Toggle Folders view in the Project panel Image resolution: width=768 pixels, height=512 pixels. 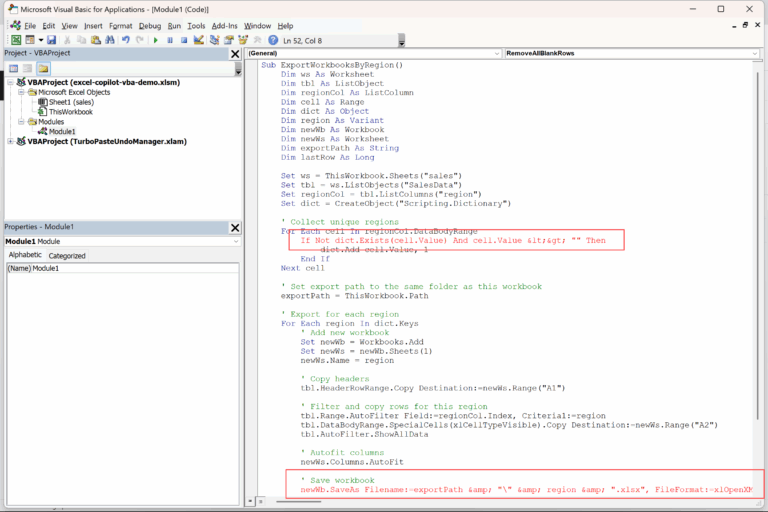pos(43,69)
